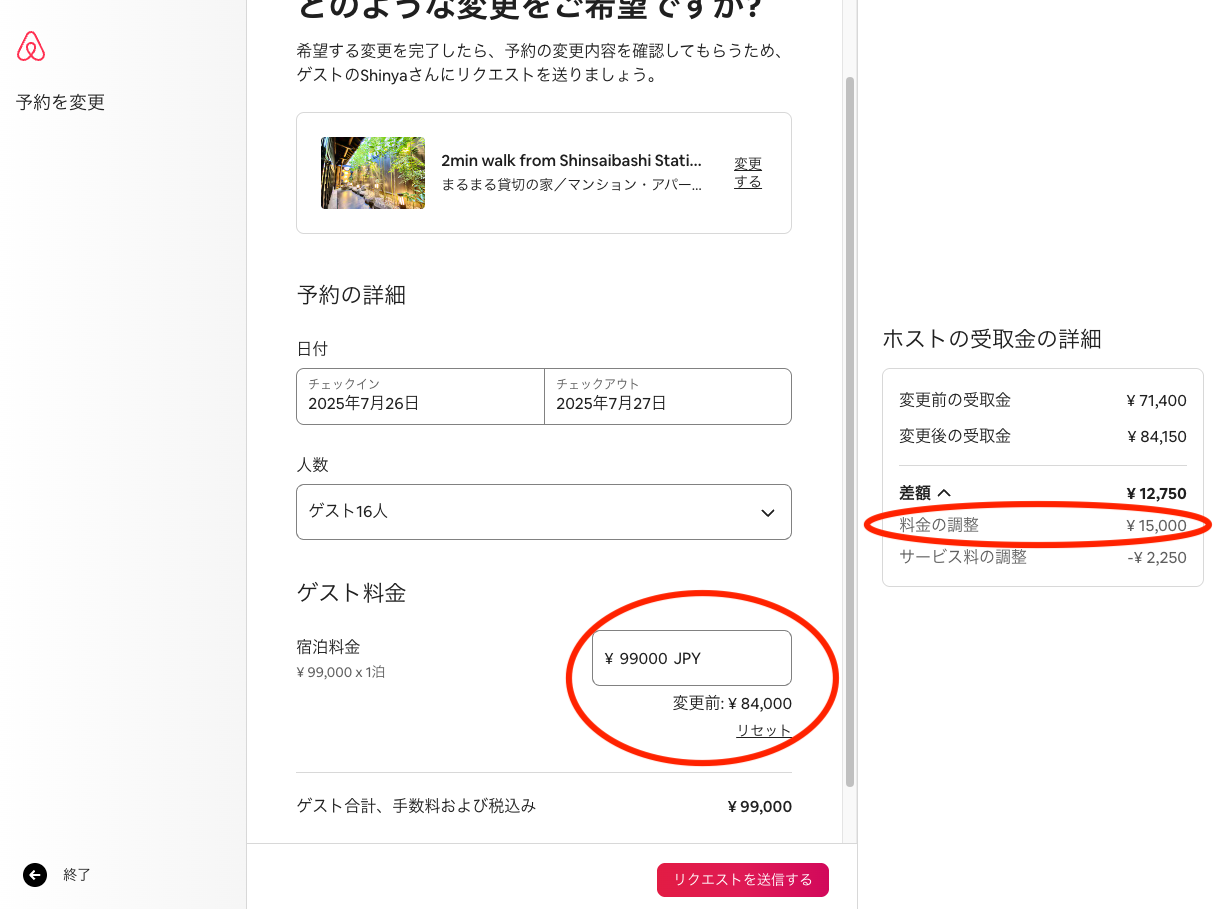Click the 終了 exit label
1218x909 pixels.
[x=77, y=875]
